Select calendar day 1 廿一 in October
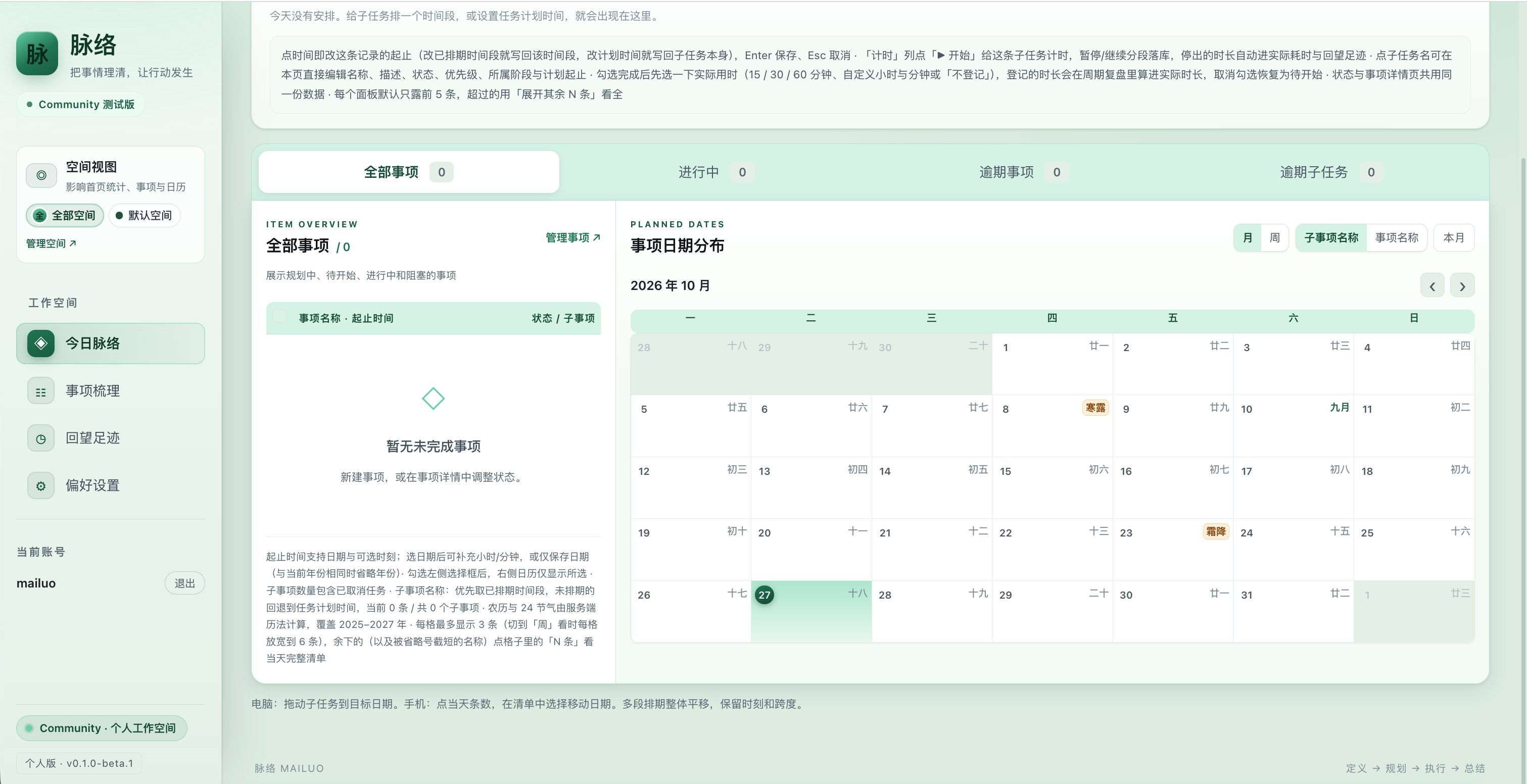 (1052, 364)
